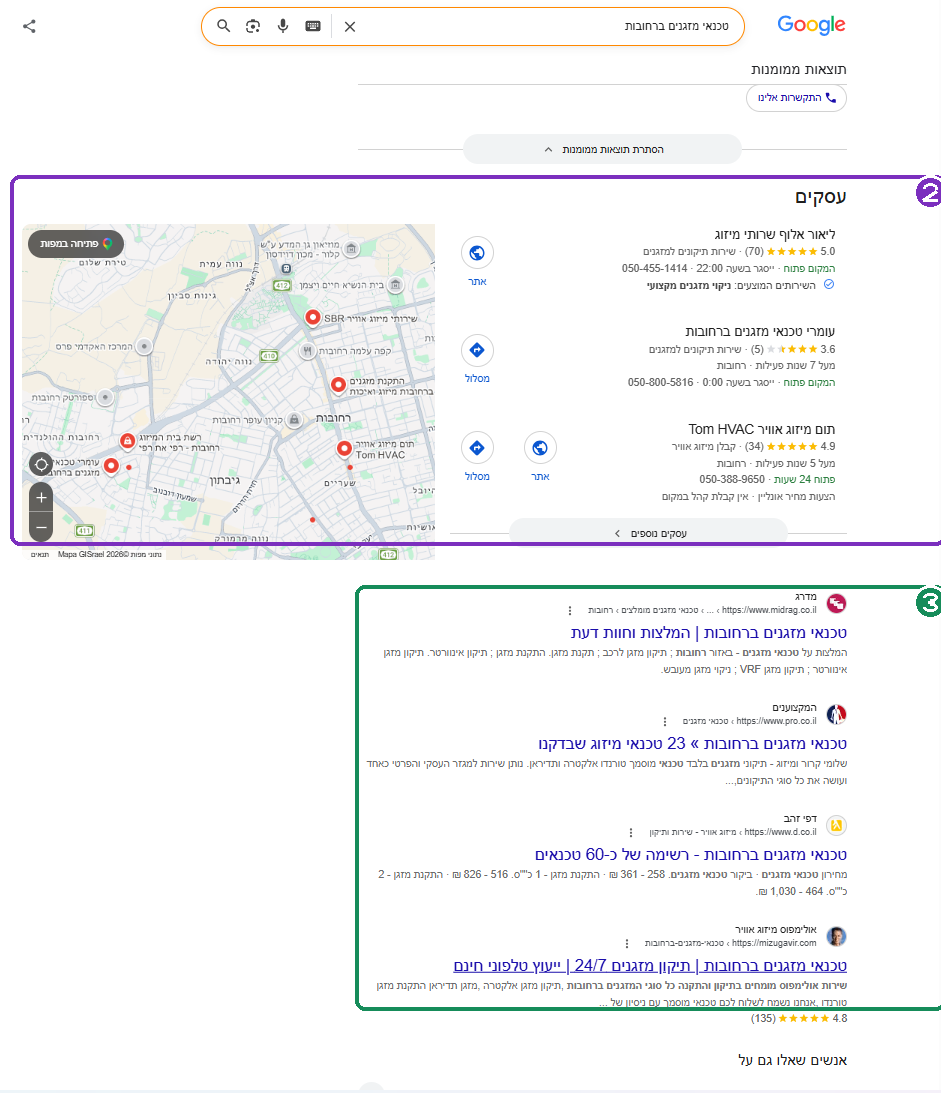941x1093 pixels.
Task: Click phone number 050-455-1414
Action: [655, 268]
